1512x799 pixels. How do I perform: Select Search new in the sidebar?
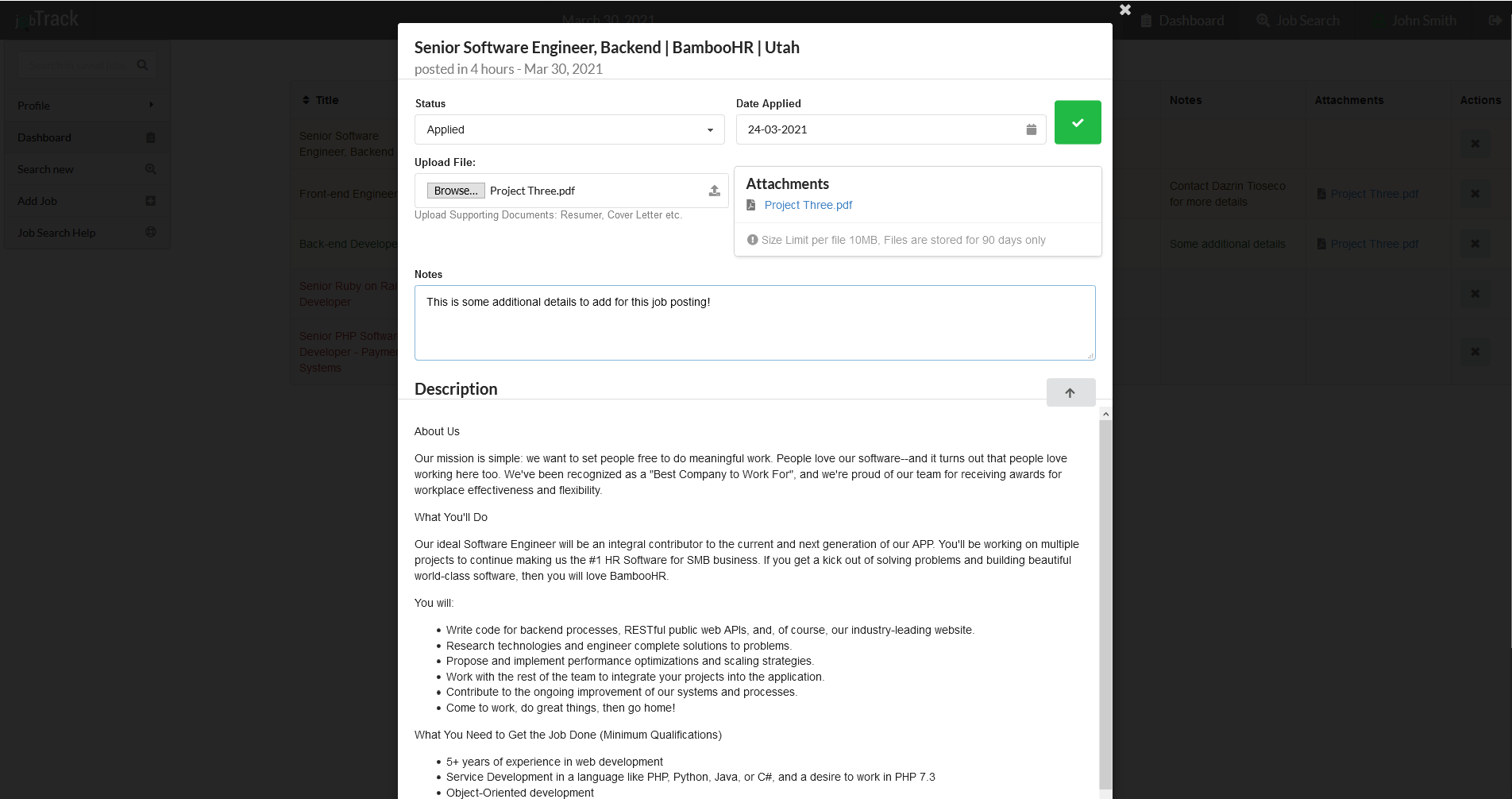tap(87, 169)
